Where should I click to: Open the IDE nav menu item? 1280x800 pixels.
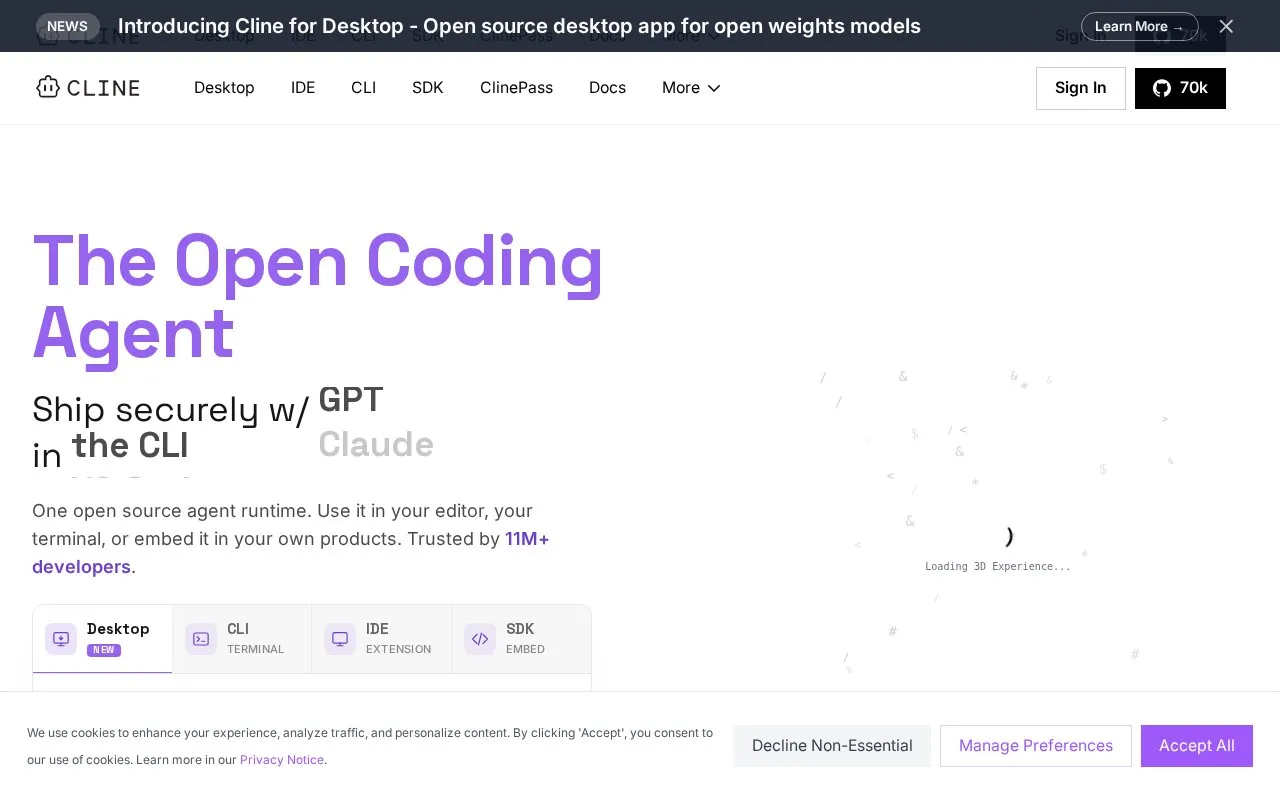click(303, 88)
